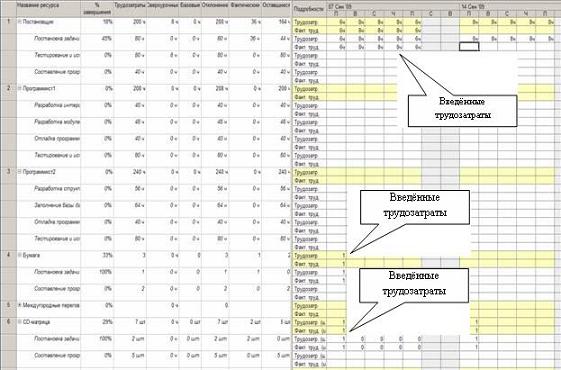
Task: Collapse the CD-матрица resource group
Action: click(x=20, y=322)
